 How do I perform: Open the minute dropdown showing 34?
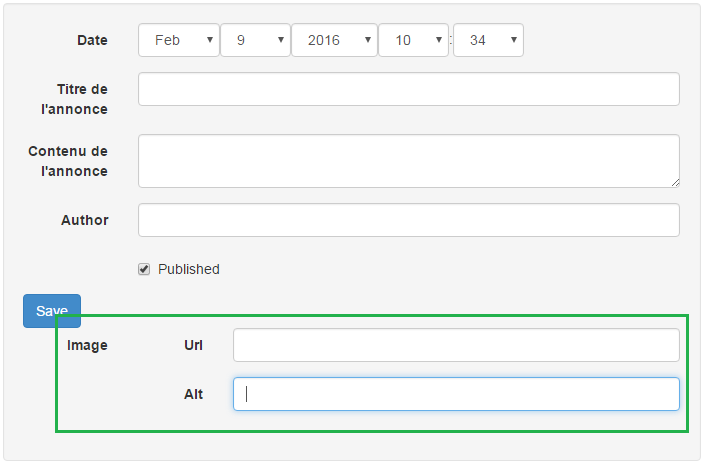(488, 40)
